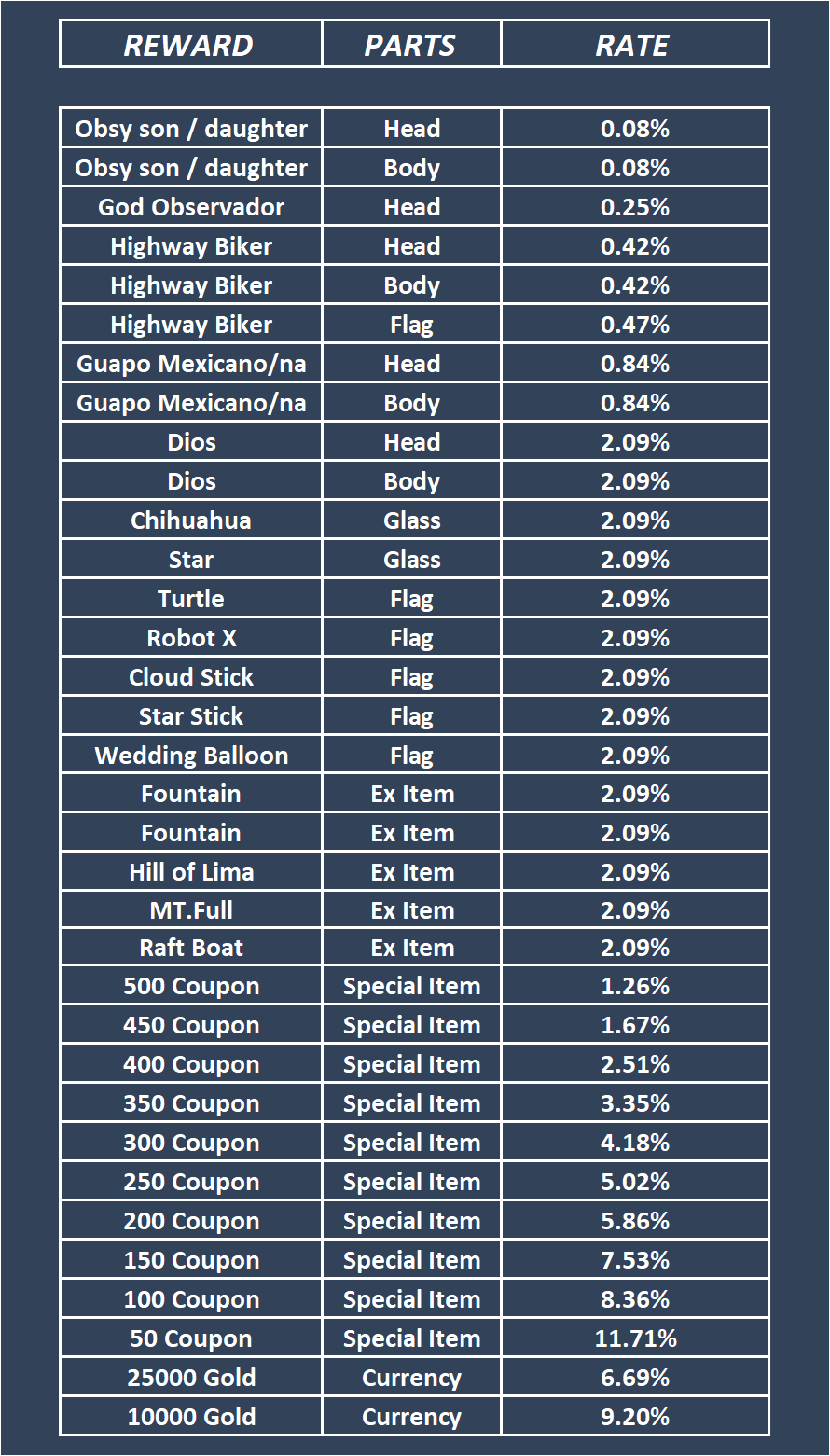Select the Hill of Lima cell

[191, 872]
